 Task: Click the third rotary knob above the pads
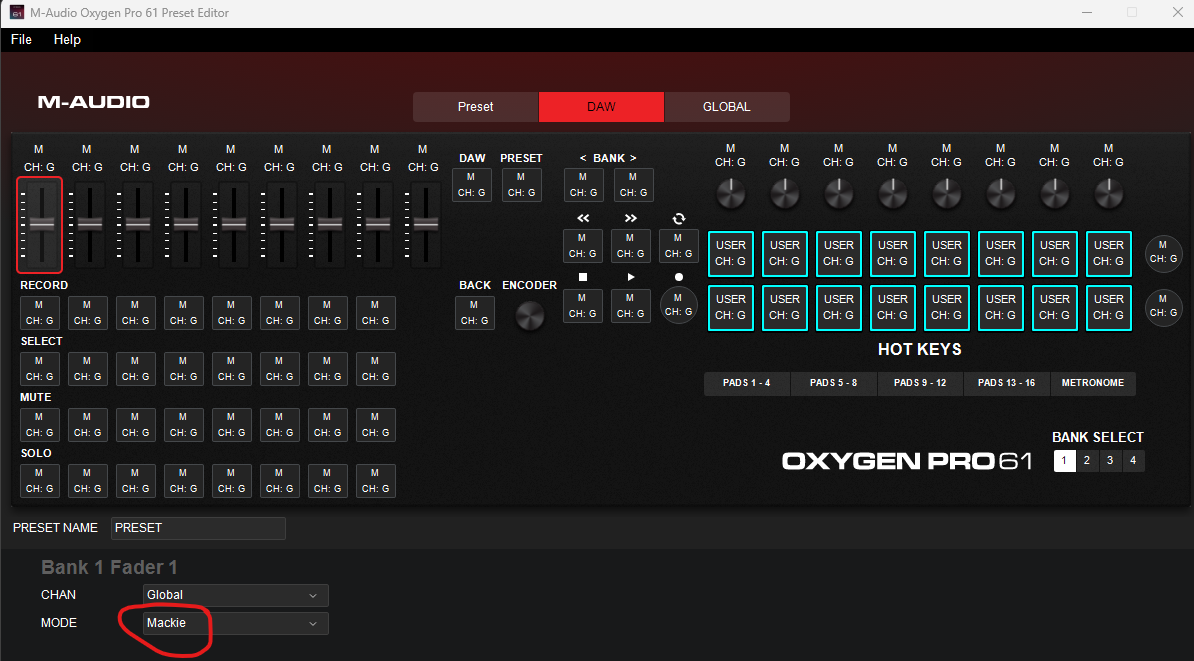(838, 193)
